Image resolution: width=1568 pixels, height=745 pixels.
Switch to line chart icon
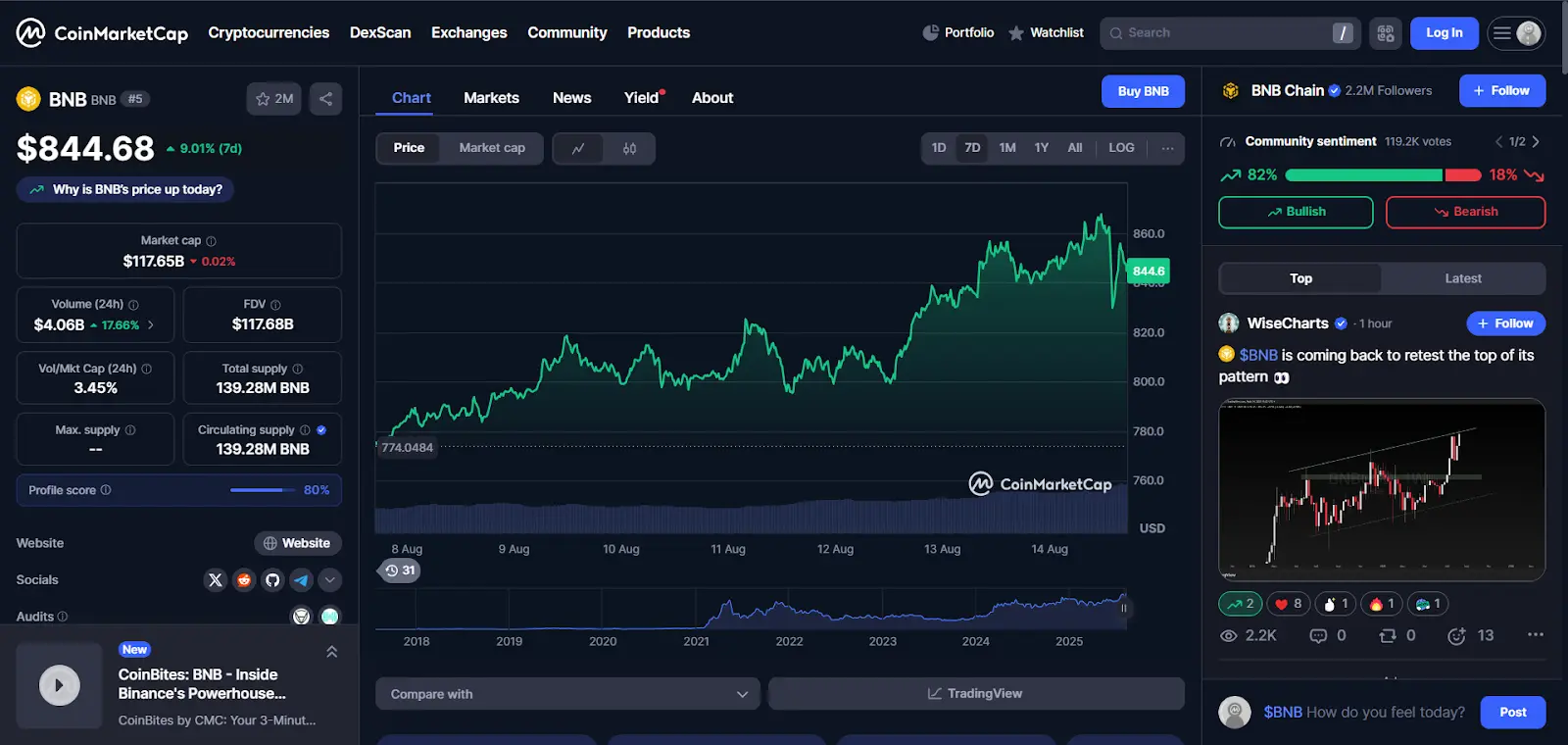(578, 148)
